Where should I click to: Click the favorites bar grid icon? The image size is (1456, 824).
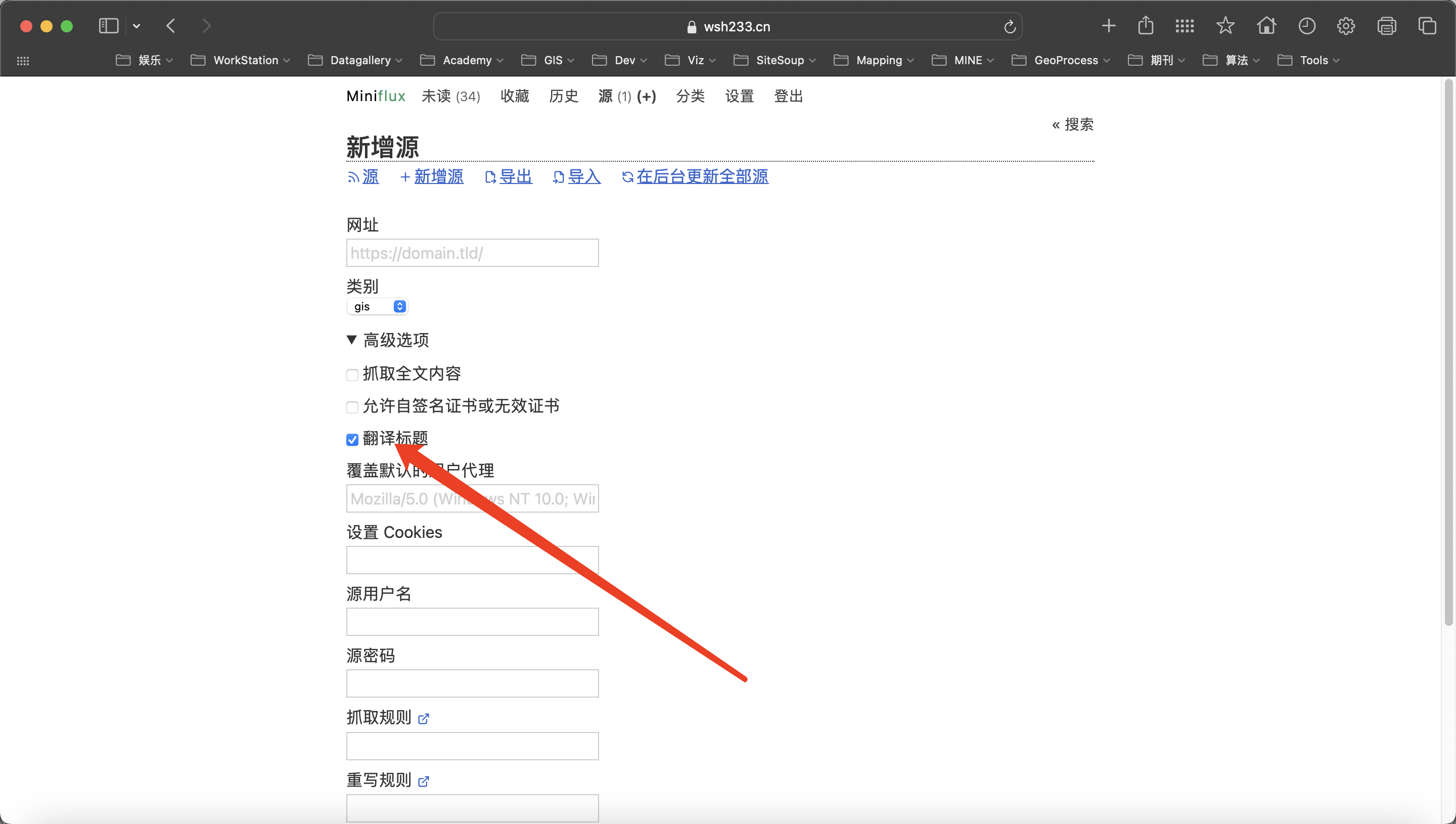pos(23,61)
